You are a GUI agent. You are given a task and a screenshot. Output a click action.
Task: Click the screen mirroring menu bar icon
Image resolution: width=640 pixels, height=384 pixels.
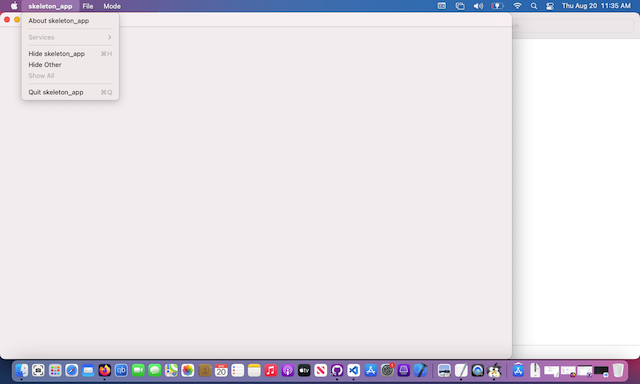click(460, 6)
